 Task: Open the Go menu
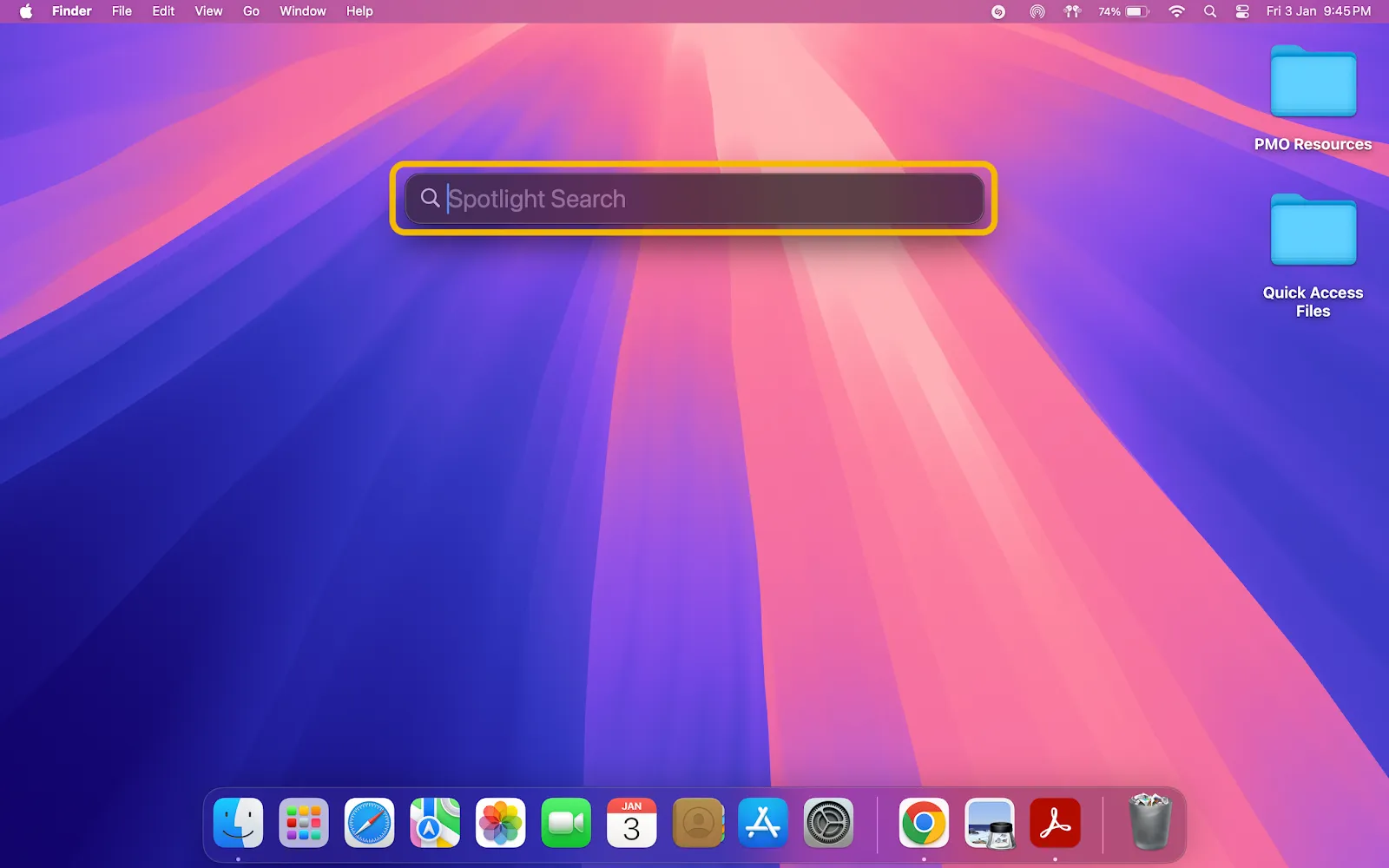pos(251,11)
